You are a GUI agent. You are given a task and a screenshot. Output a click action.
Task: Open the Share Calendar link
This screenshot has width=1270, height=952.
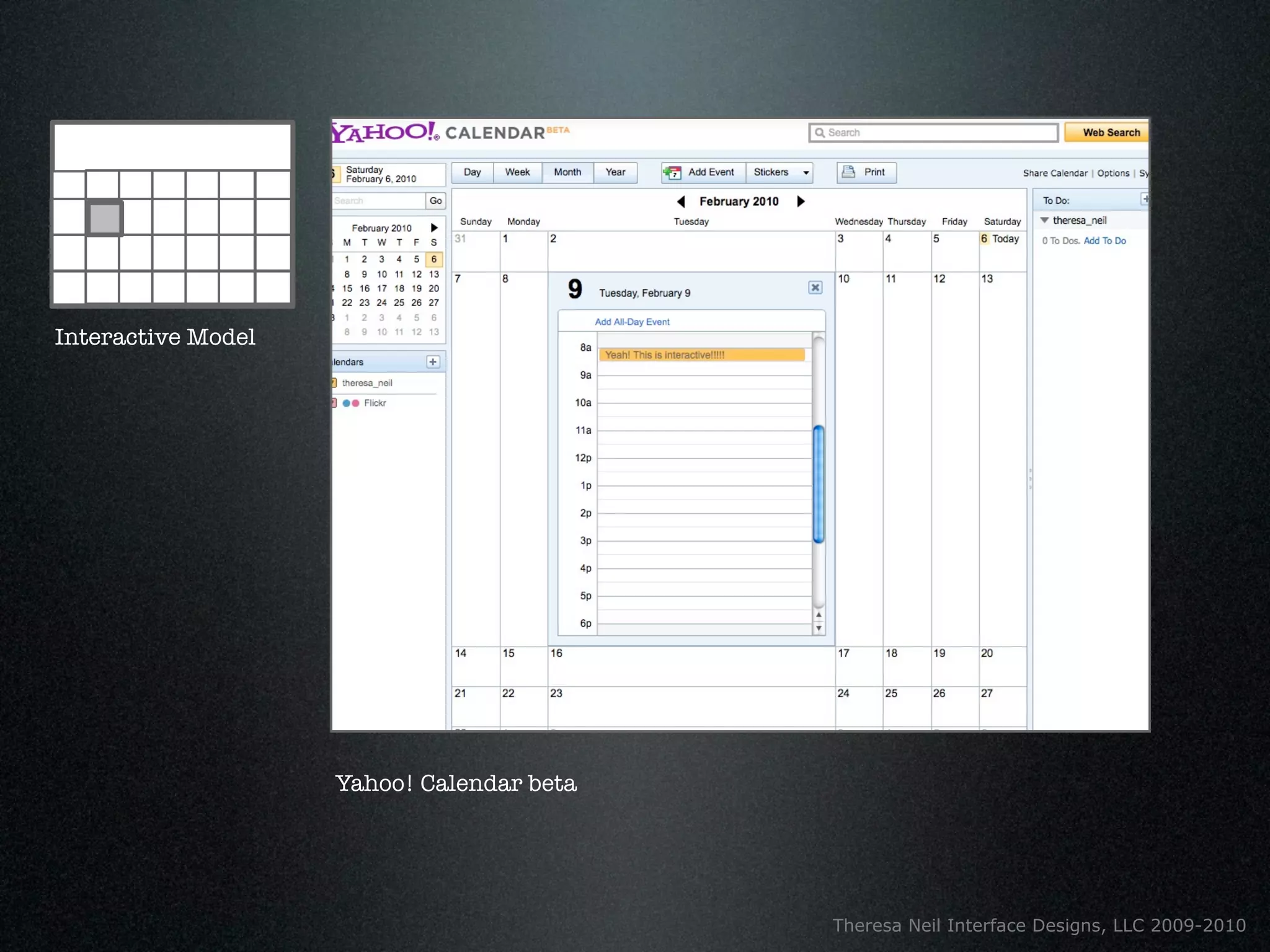click(x=1055, y=174)
